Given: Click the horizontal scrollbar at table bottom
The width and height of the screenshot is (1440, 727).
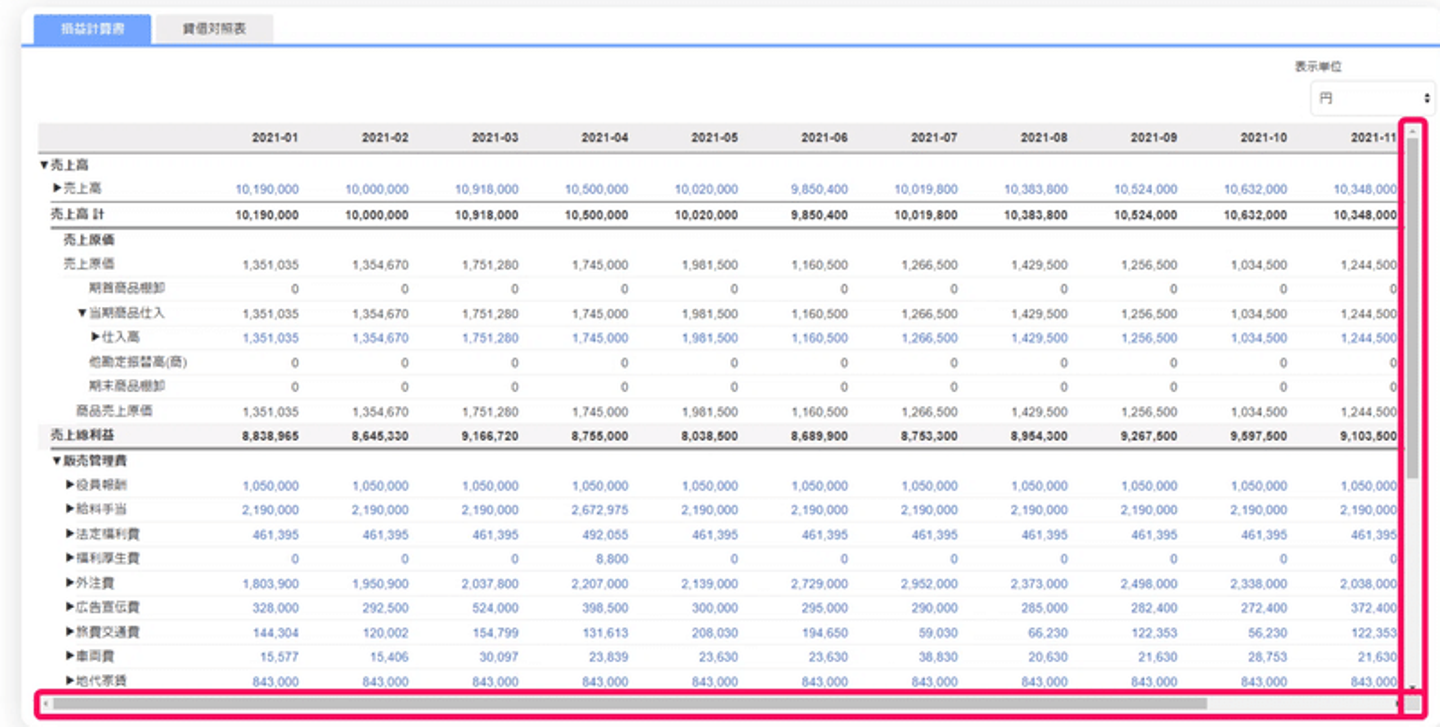Looking at the screenshot, I should pyautogui.click(x=630, y=704).
